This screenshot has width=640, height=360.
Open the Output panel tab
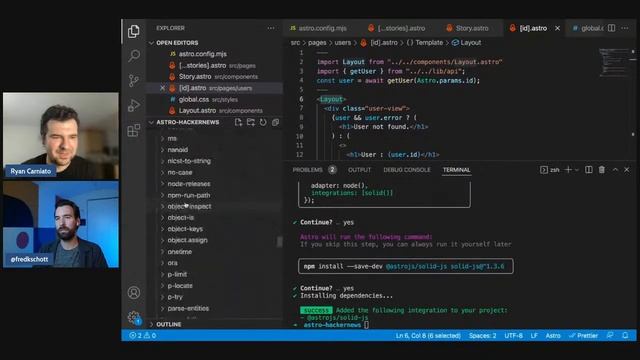[x=359, y=170]
